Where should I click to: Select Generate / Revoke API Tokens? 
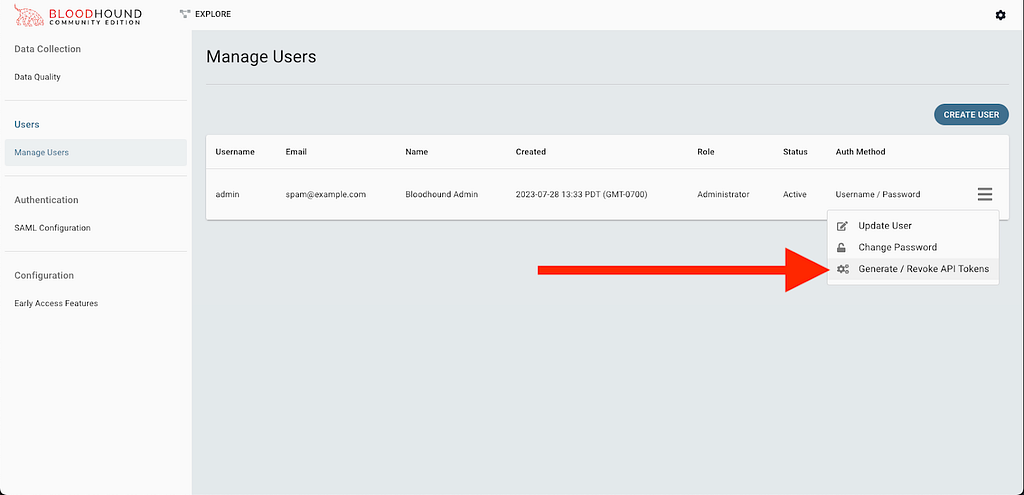click(x=922, y=269)
